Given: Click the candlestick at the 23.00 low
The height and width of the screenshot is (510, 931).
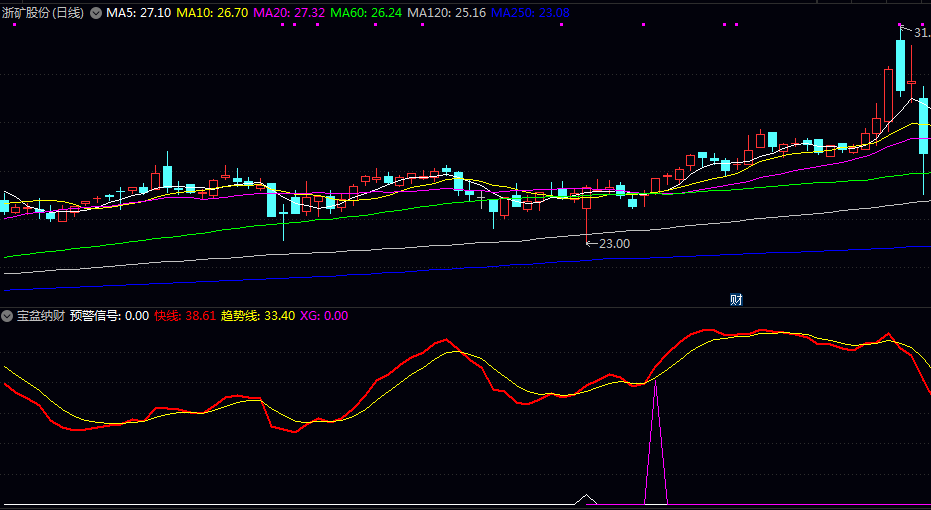Looking at the screenshot, I should click(587, 205).
